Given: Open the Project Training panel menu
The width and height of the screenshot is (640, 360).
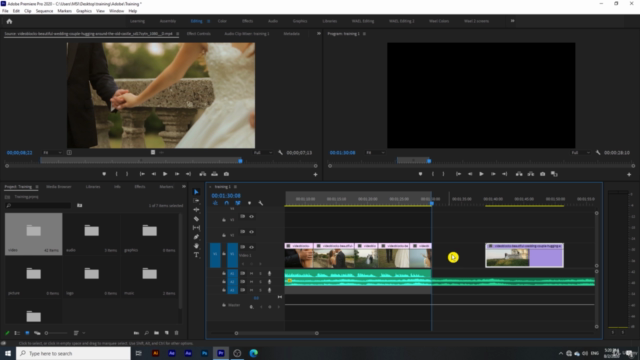Looking at the screenshot, I should pos(37,187).
